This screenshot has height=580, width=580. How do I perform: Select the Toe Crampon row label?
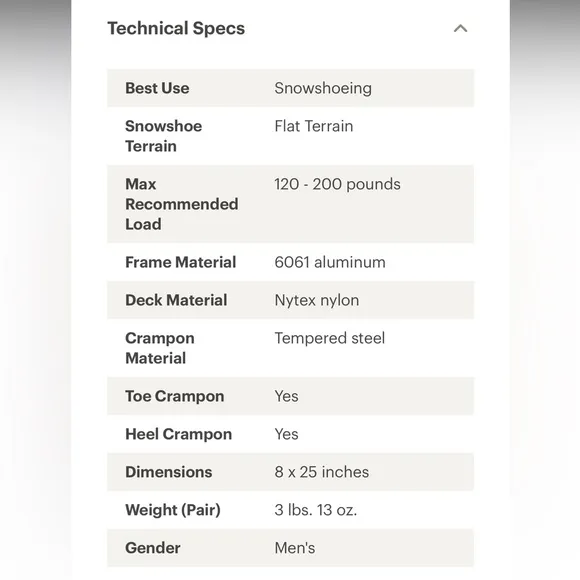pyautogui.click(x=175, y=396)
